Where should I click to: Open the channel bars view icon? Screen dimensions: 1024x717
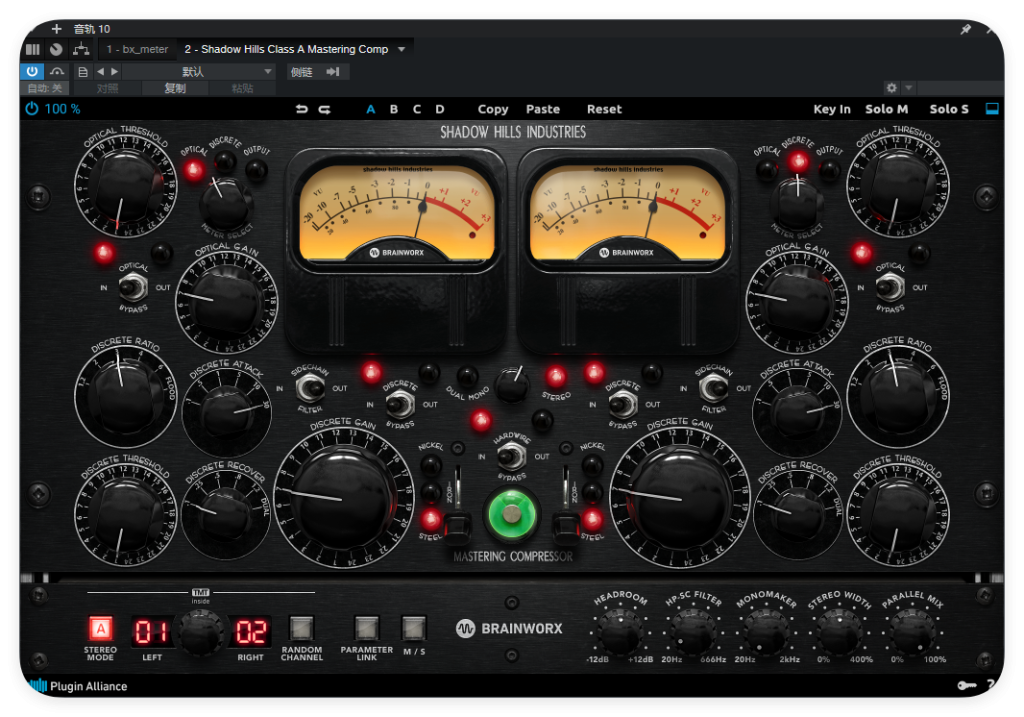[33, 49]
